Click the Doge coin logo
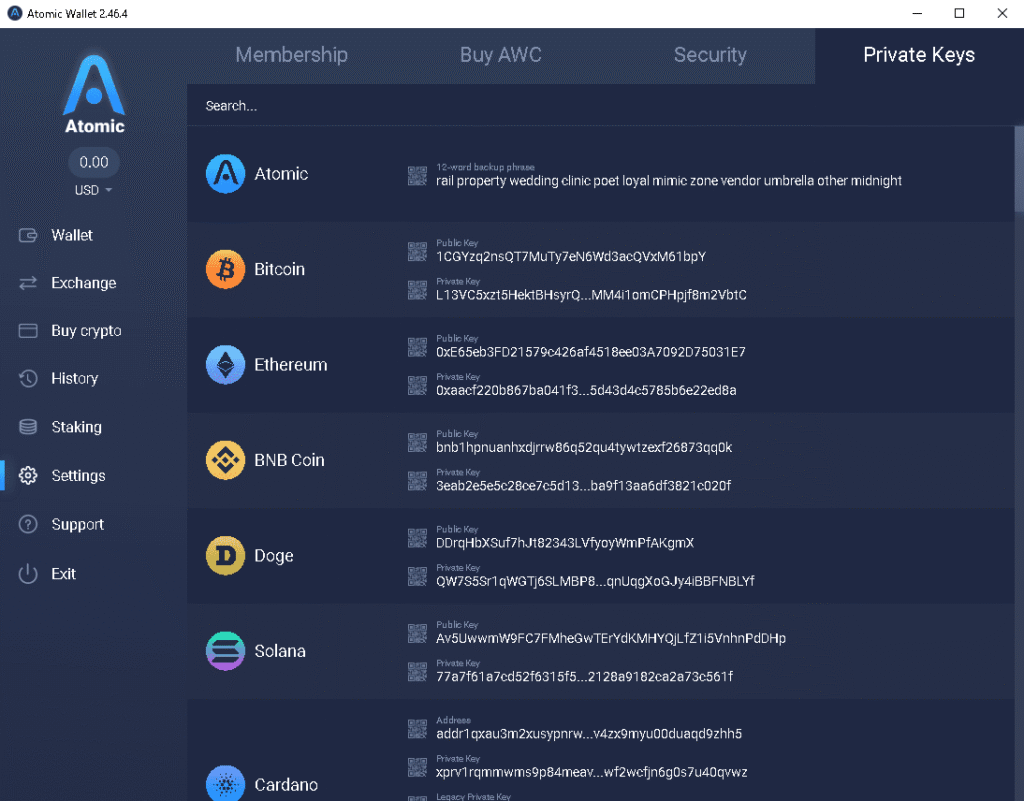 (225, 556)
